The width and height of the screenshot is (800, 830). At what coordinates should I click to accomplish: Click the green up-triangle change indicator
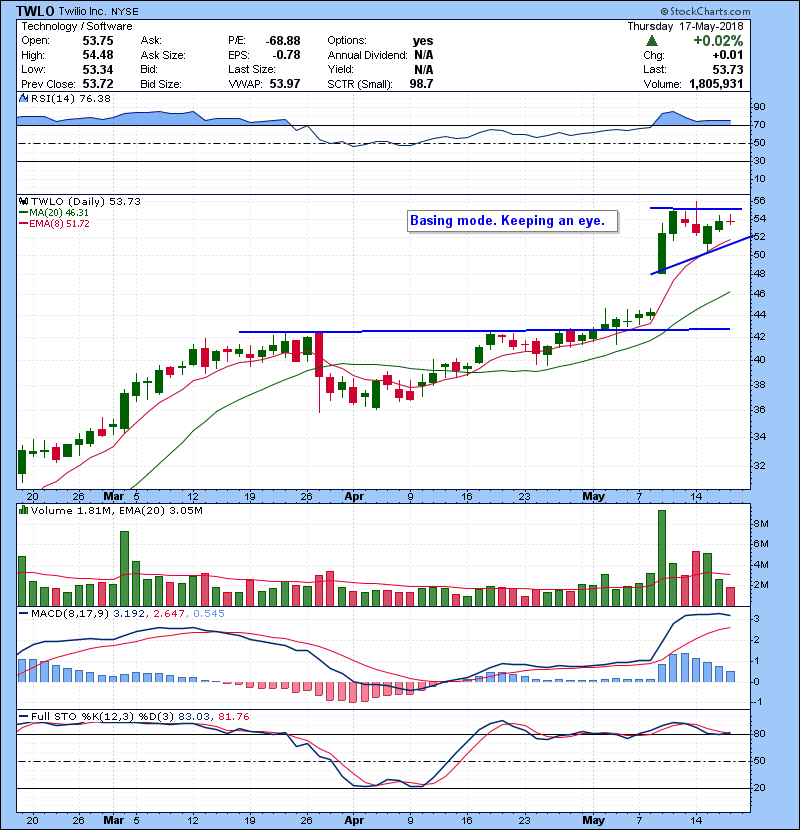click(652, 41)
